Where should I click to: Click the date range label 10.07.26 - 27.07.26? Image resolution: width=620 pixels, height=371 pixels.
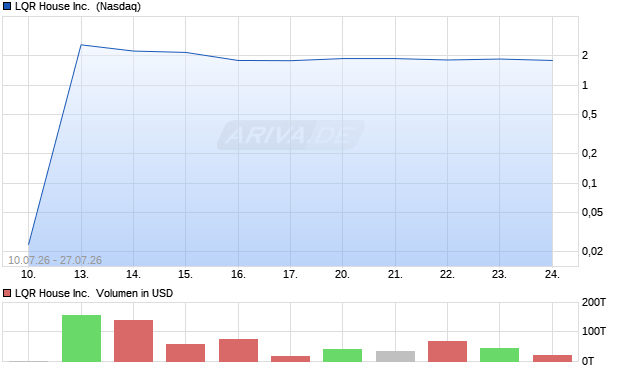[55, 260]
